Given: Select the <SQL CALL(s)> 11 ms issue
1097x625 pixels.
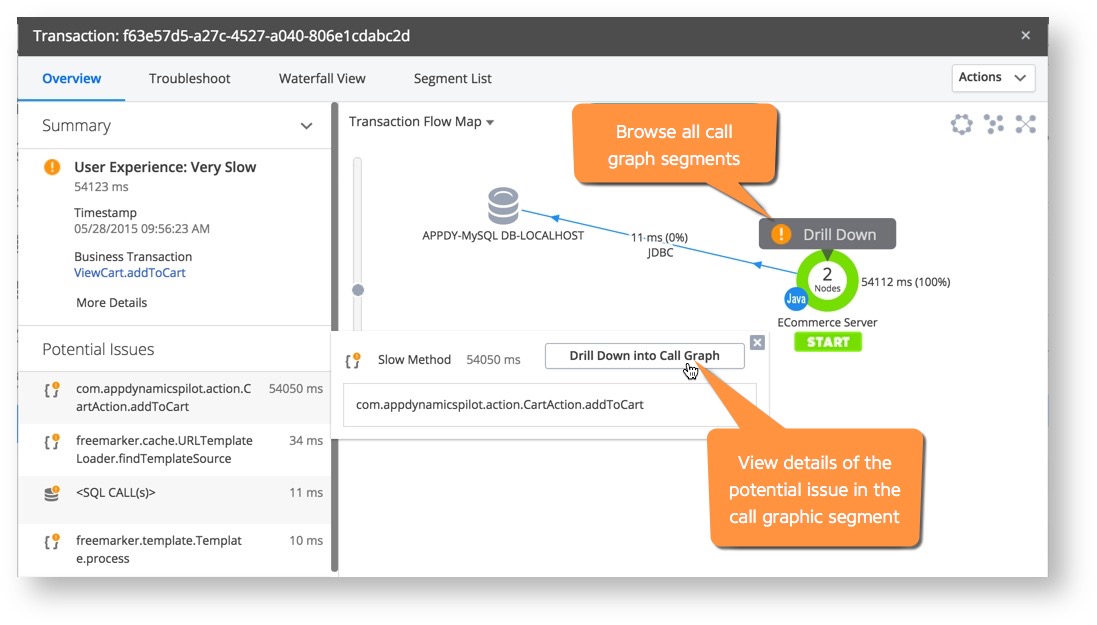Looking at the screenshot, I should [x=175, y=500].
